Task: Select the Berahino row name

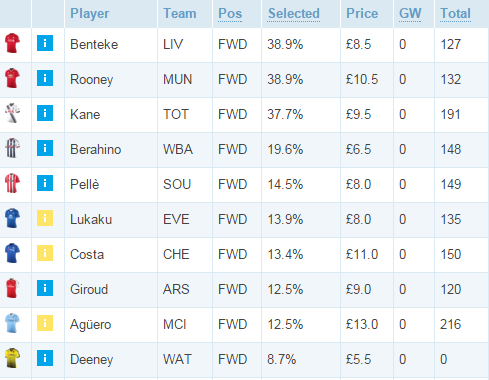Action: click(95, 149)
